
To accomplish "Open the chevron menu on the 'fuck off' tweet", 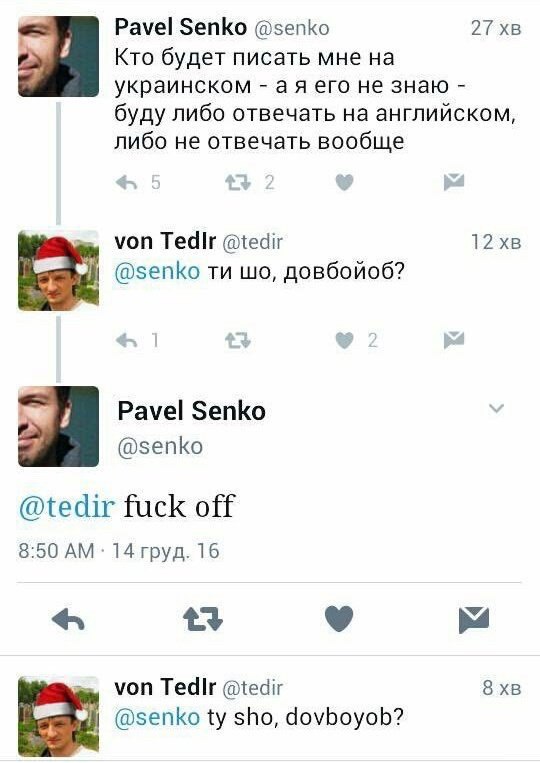I will pos(496,408).
